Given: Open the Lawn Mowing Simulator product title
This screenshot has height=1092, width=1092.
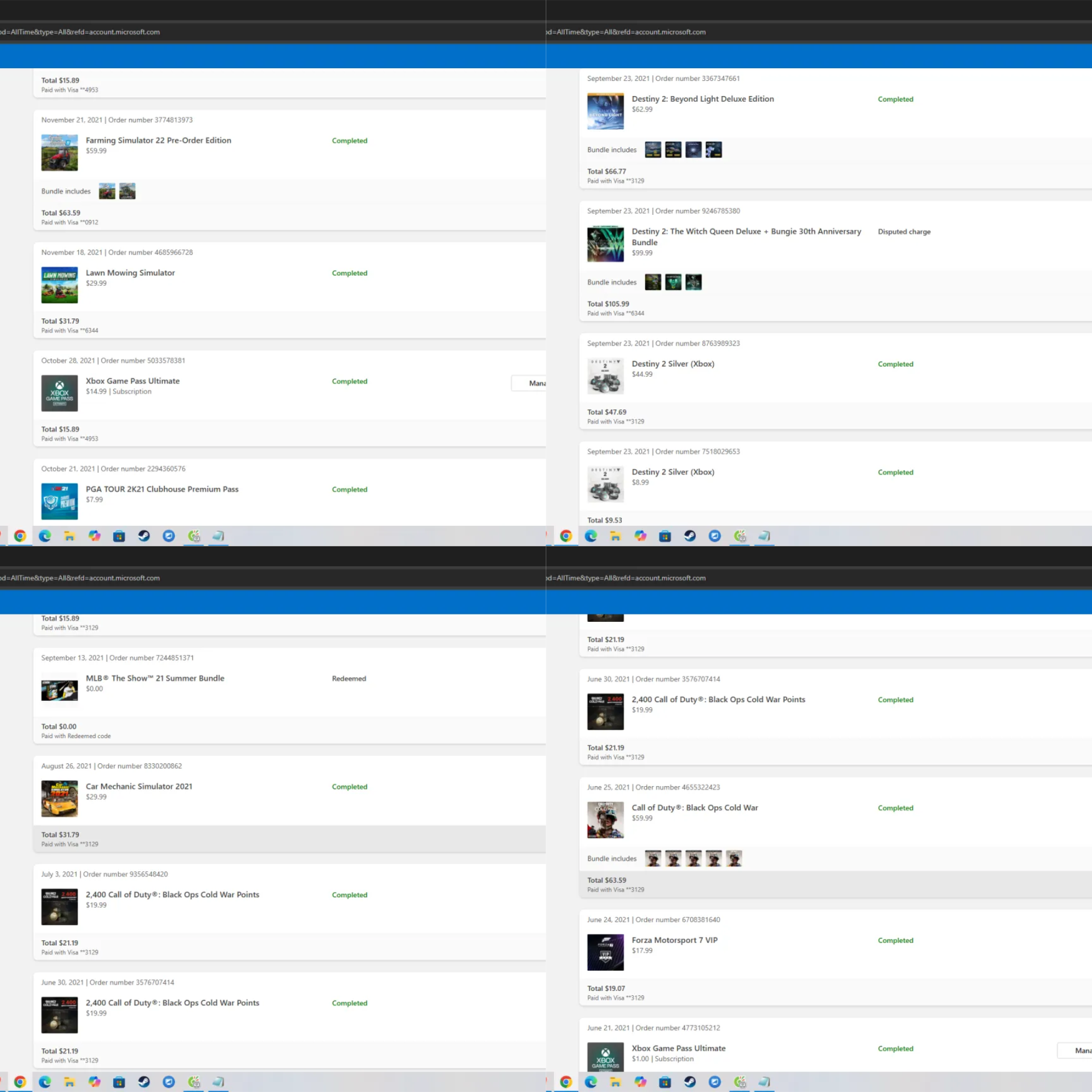Looking at the screenshot, I should (x=130, y=272).
